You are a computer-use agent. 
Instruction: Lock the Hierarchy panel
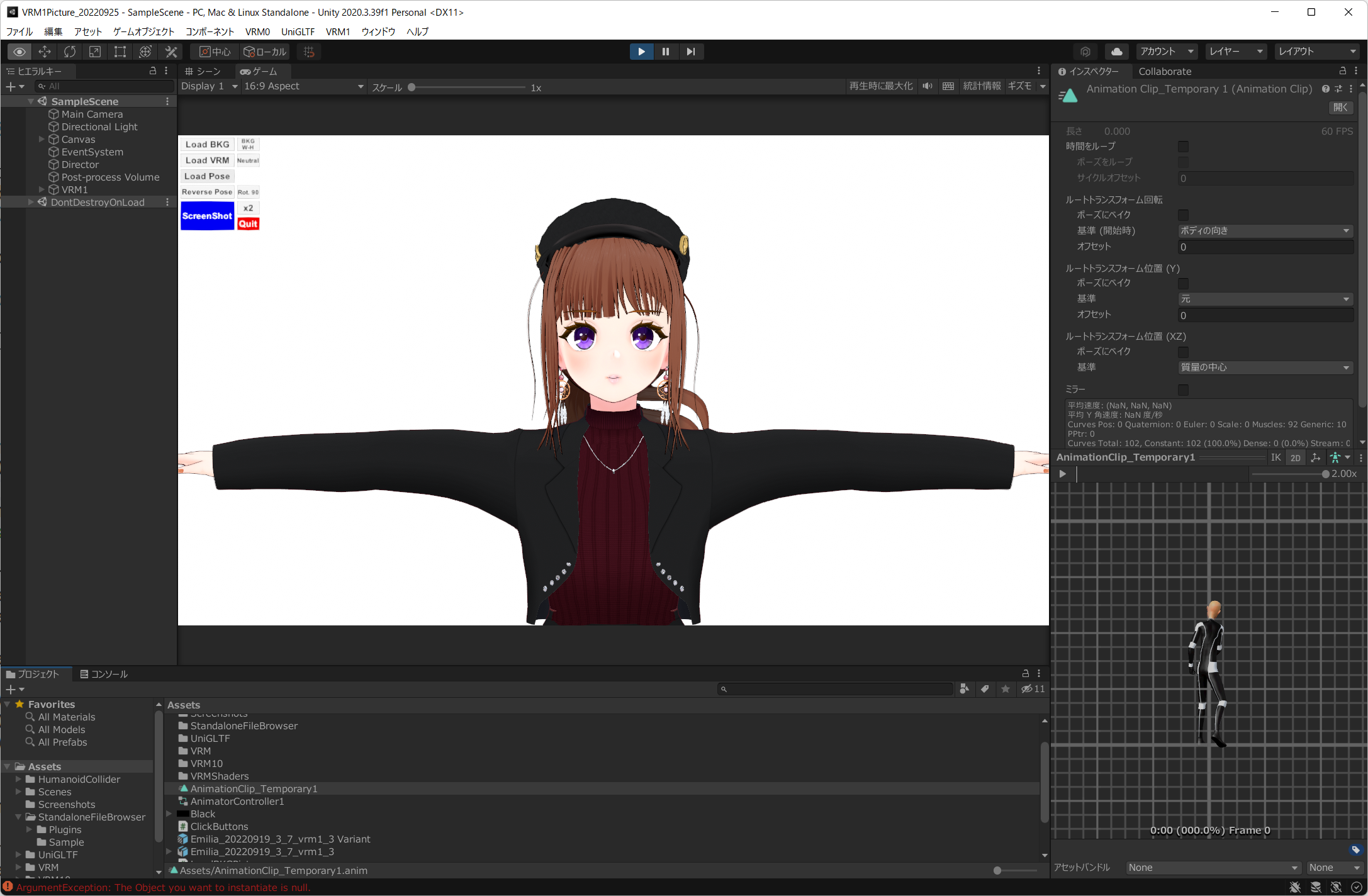(x=153, y=71)
